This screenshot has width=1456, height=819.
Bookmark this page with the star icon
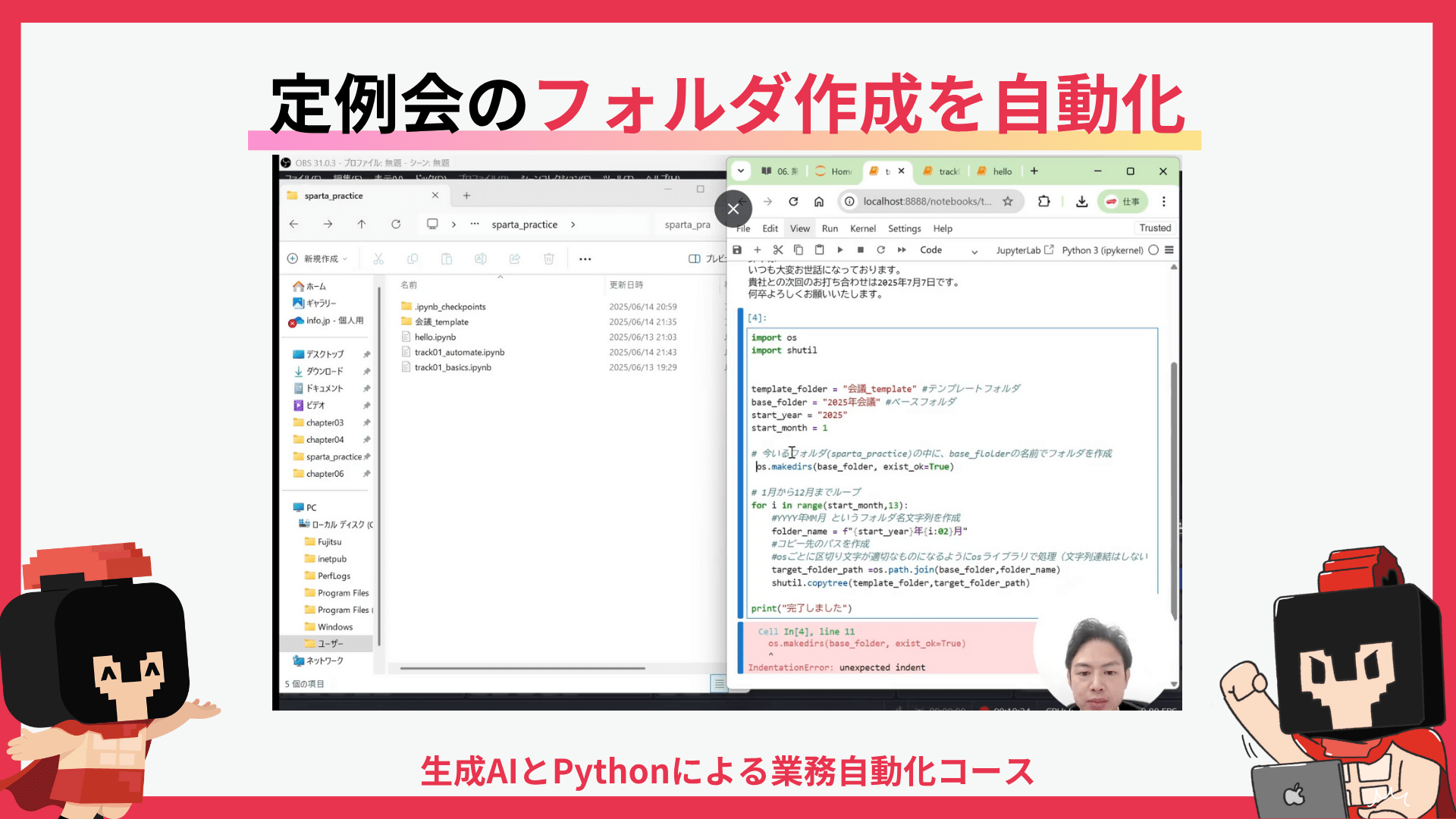point(1008,202)
